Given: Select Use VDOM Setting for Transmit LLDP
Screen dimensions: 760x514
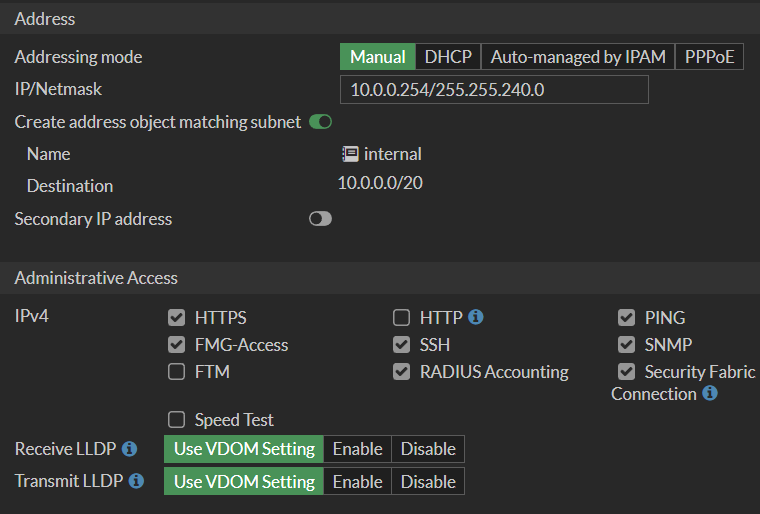Looking at the screenshot, I should [x=244, y=481].
